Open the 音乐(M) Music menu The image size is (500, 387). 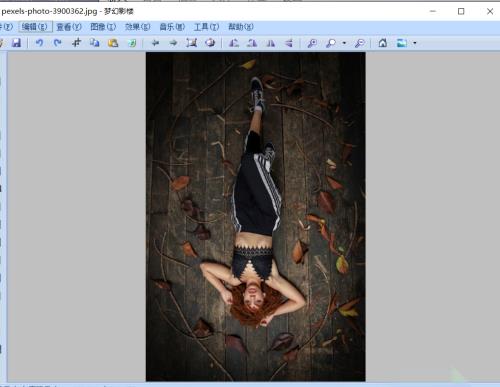(x=172, y=27)
